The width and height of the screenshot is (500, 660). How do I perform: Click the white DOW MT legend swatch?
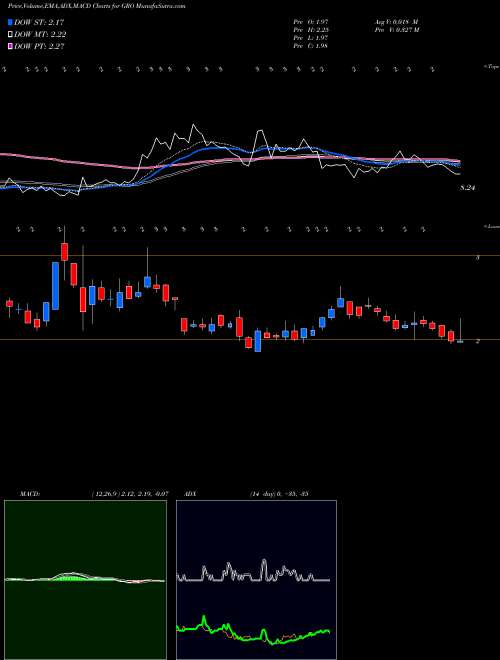coord(11,35)
